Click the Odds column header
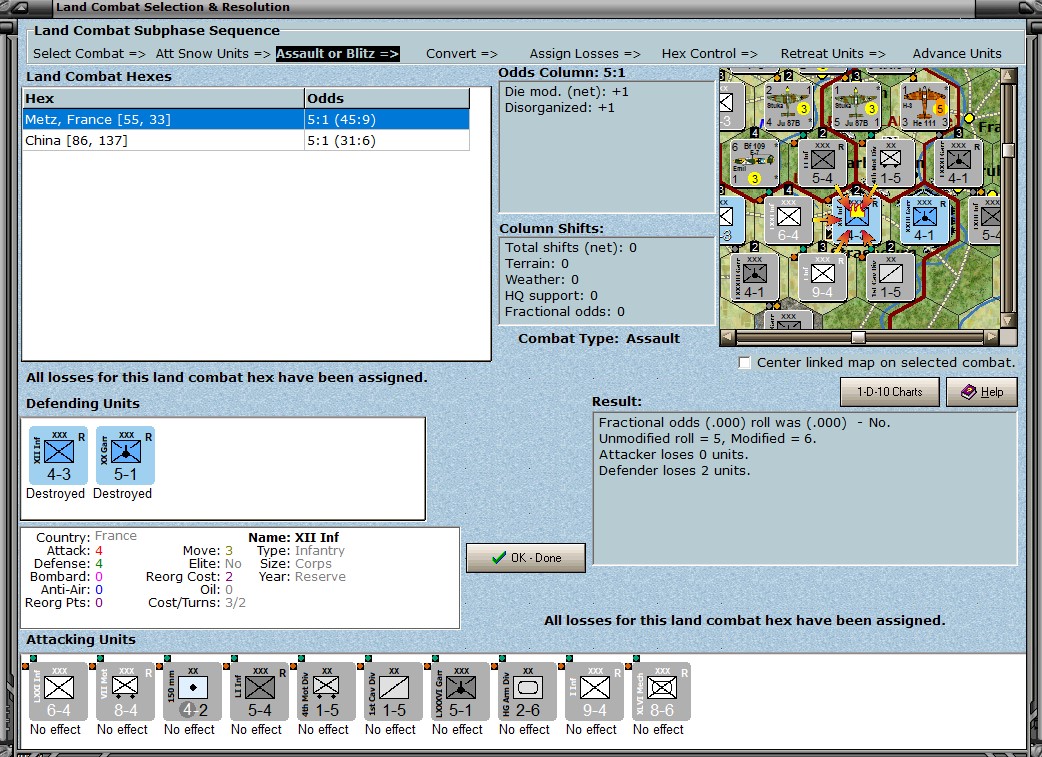1042x757 pixels. click(387, 98)
